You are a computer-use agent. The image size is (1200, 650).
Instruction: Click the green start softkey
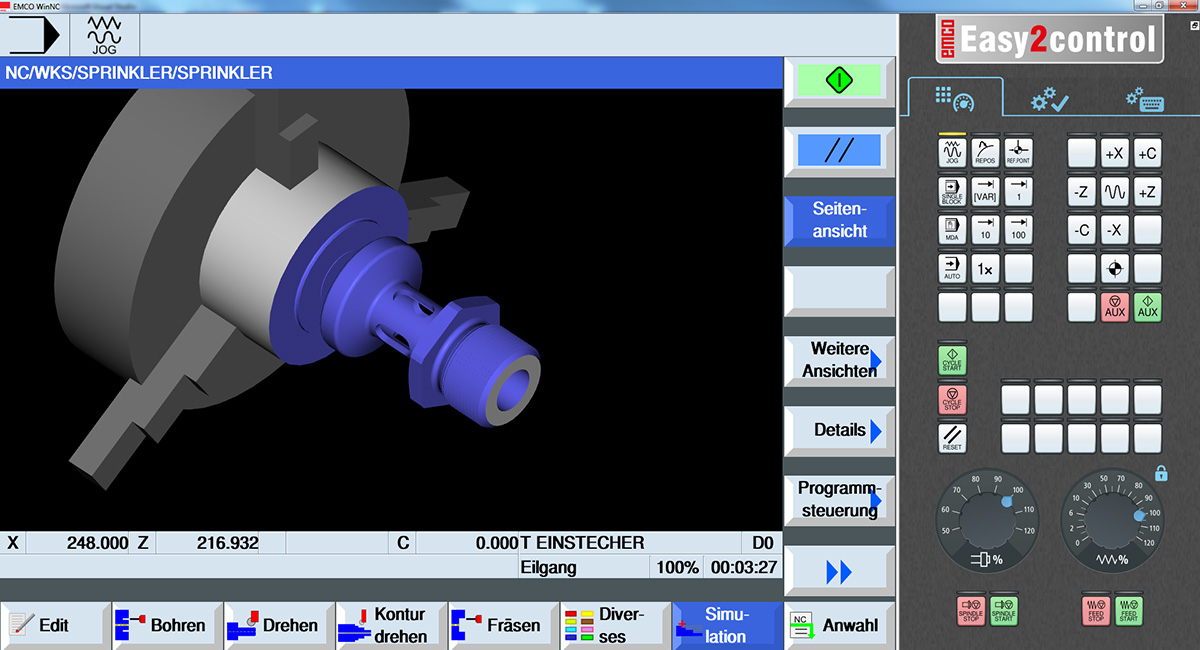(839, 81)
